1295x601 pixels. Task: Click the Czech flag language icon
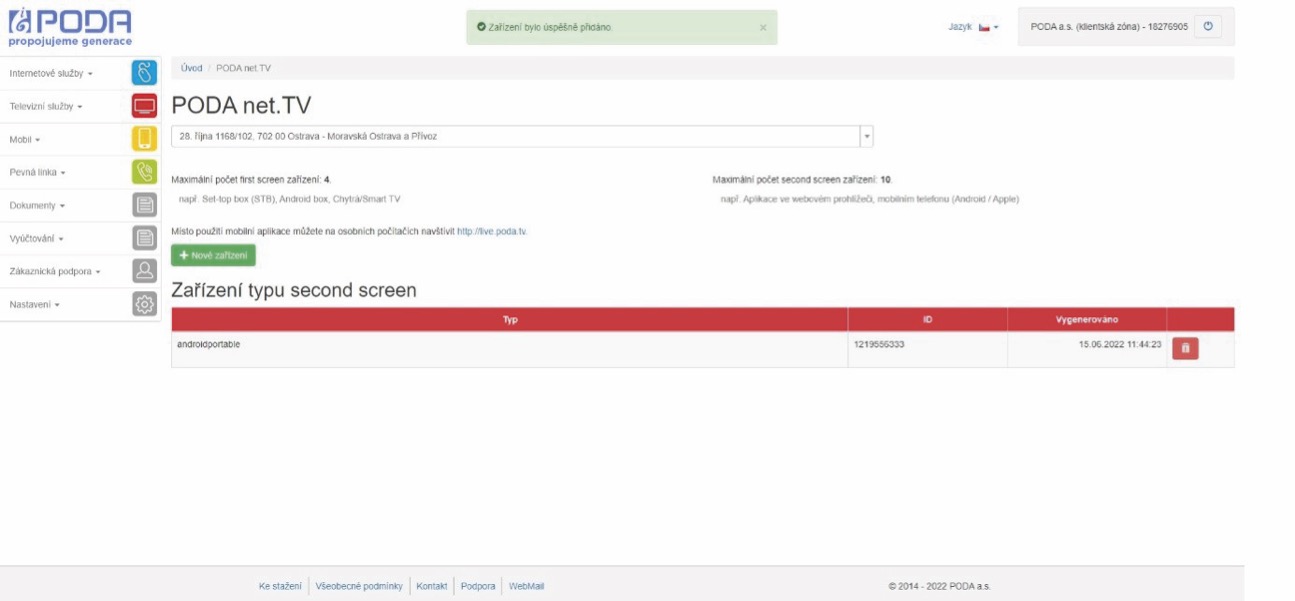(x=984, y=27)
